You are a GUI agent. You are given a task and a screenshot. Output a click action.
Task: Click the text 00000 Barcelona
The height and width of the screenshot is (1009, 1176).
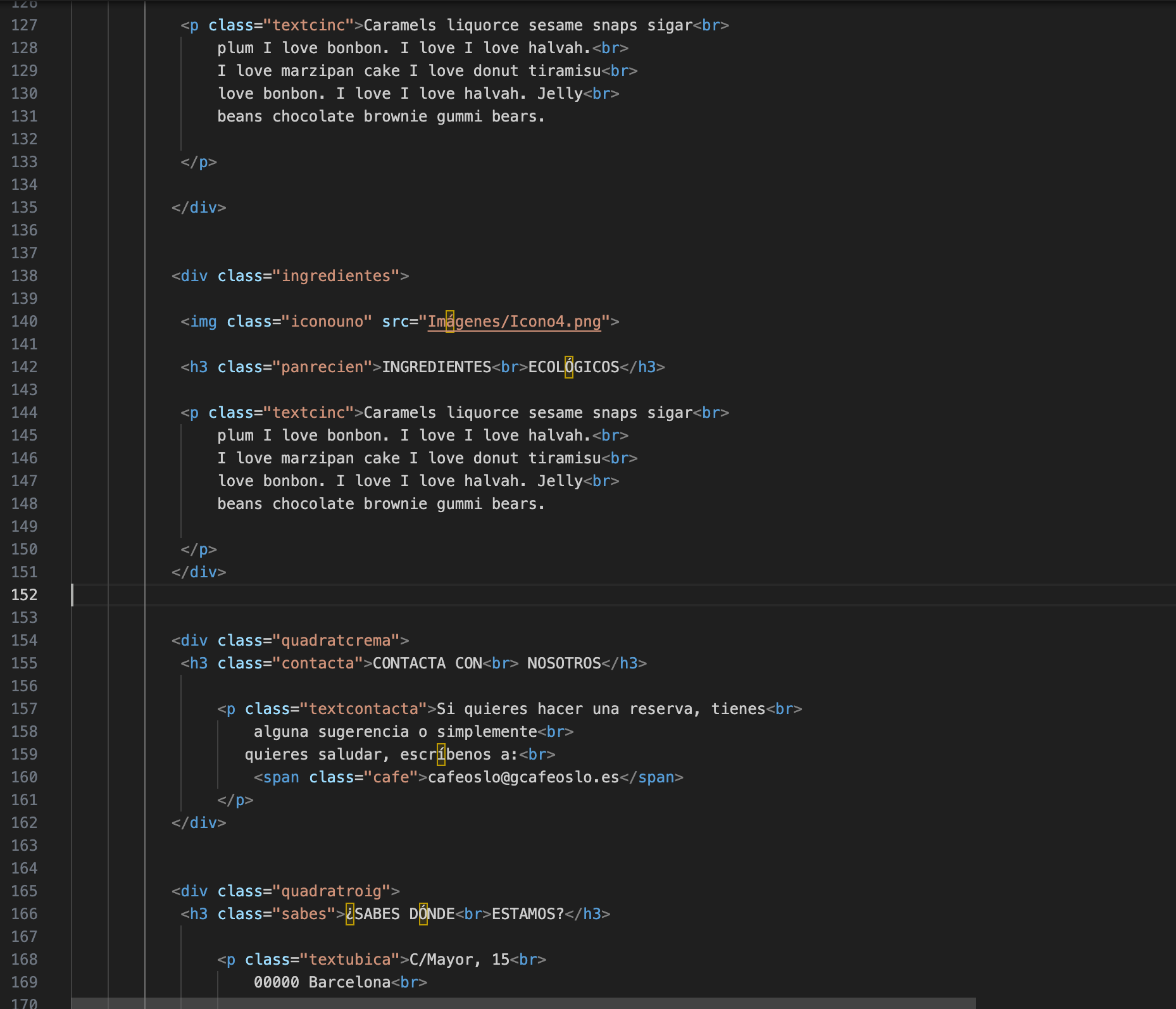click(322, 982)
